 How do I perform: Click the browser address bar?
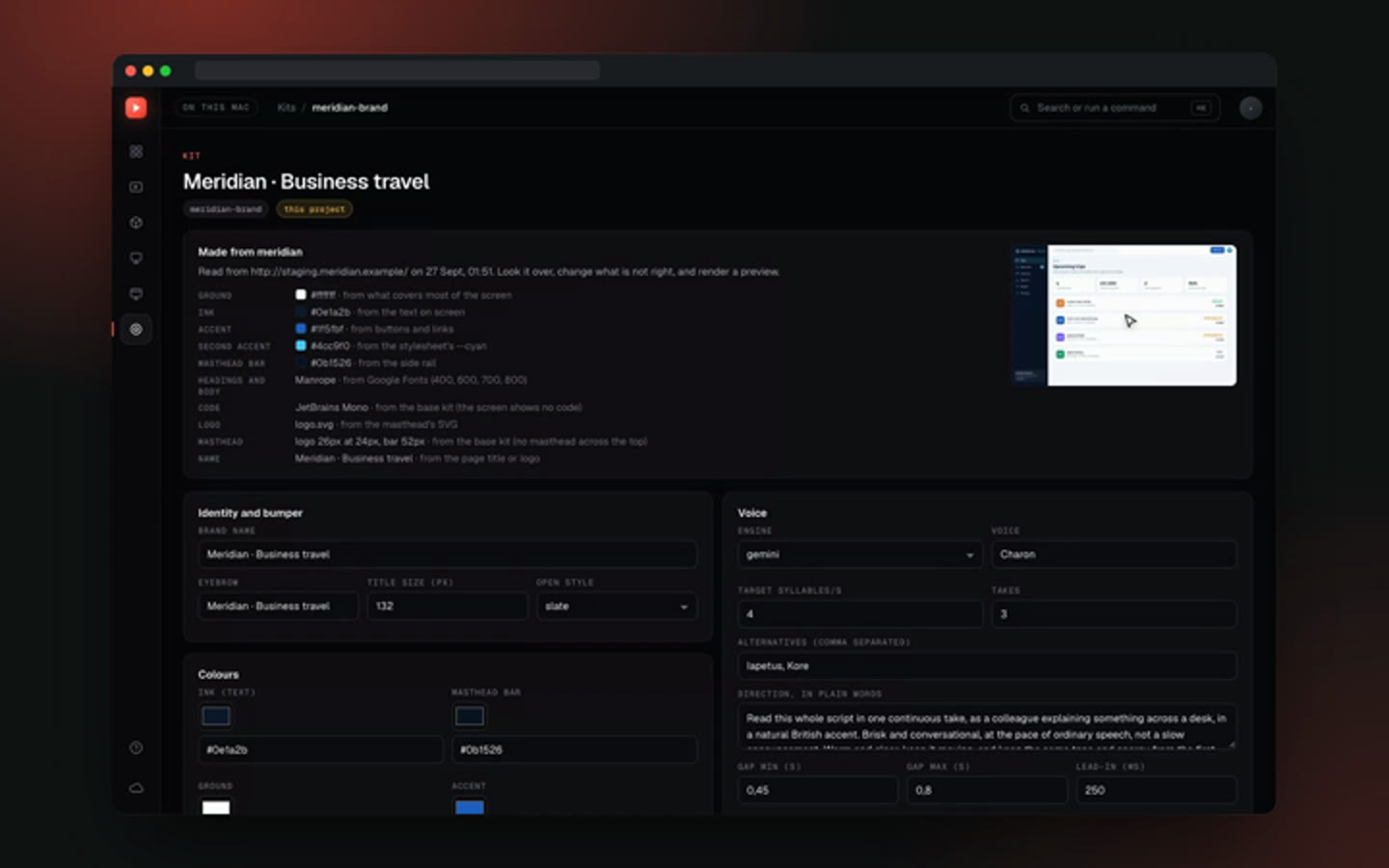[396, 70]
